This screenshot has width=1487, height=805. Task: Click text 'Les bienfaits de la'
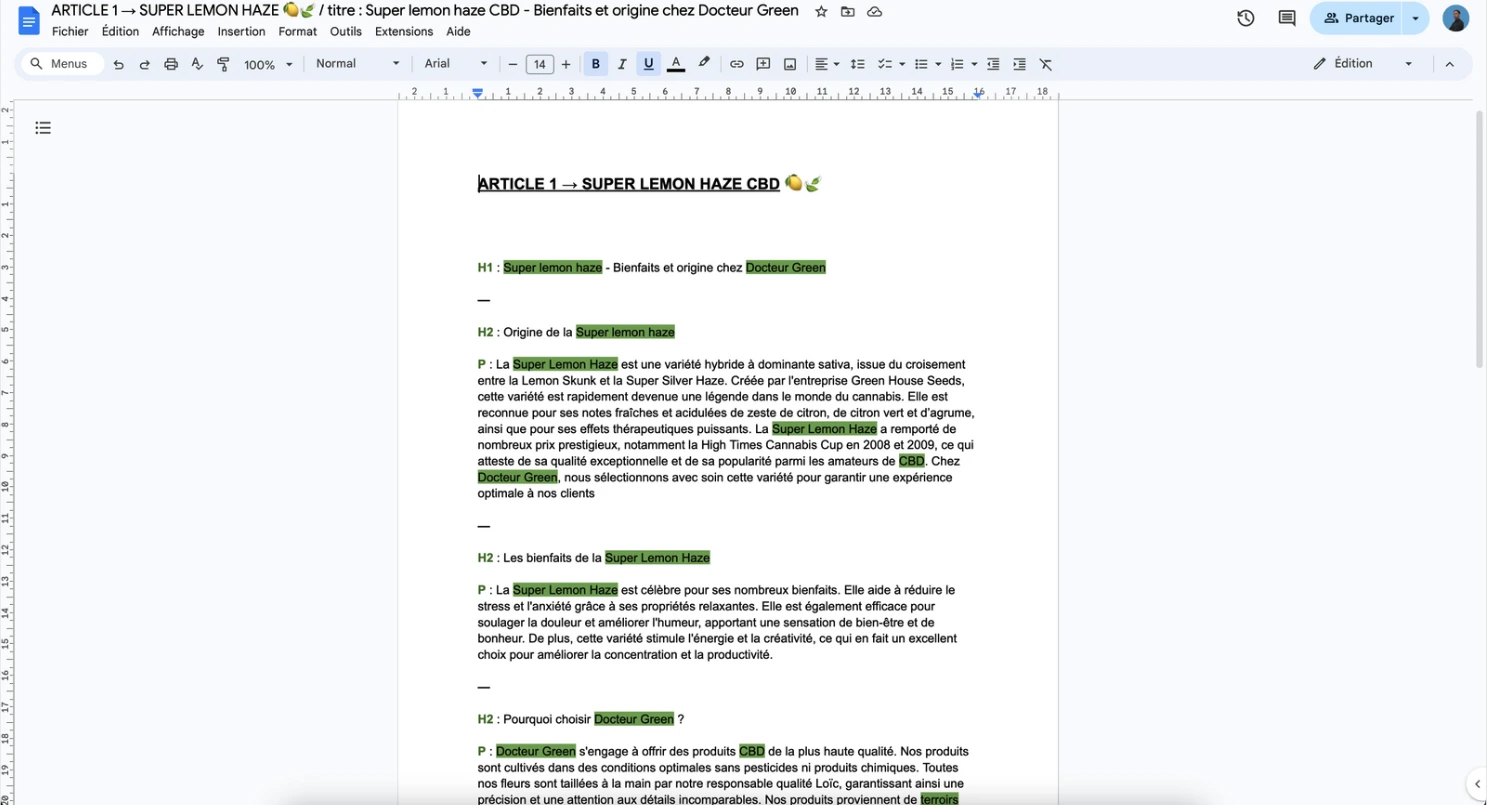(x=552, y=558)
